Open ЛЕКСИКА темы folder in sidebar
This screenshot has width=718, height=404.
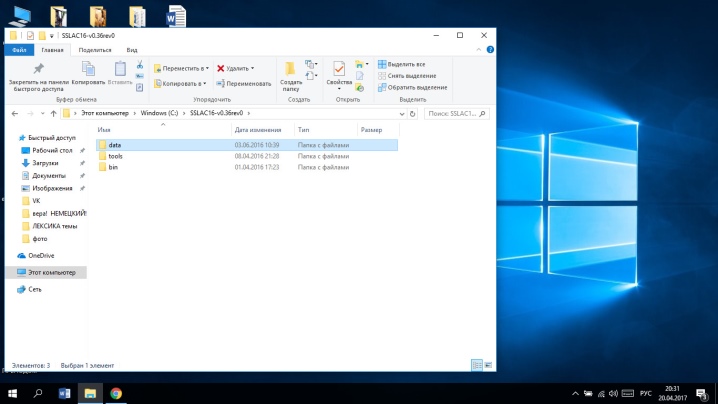pyautogui.click(x=49, y=226)
